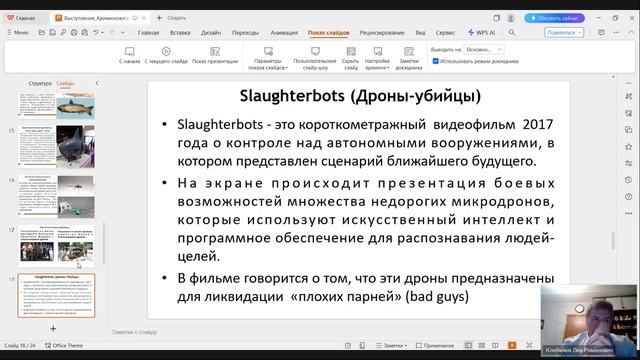
Task: Start slideshow with 'С начала' icon
Action: pos(129,52)
